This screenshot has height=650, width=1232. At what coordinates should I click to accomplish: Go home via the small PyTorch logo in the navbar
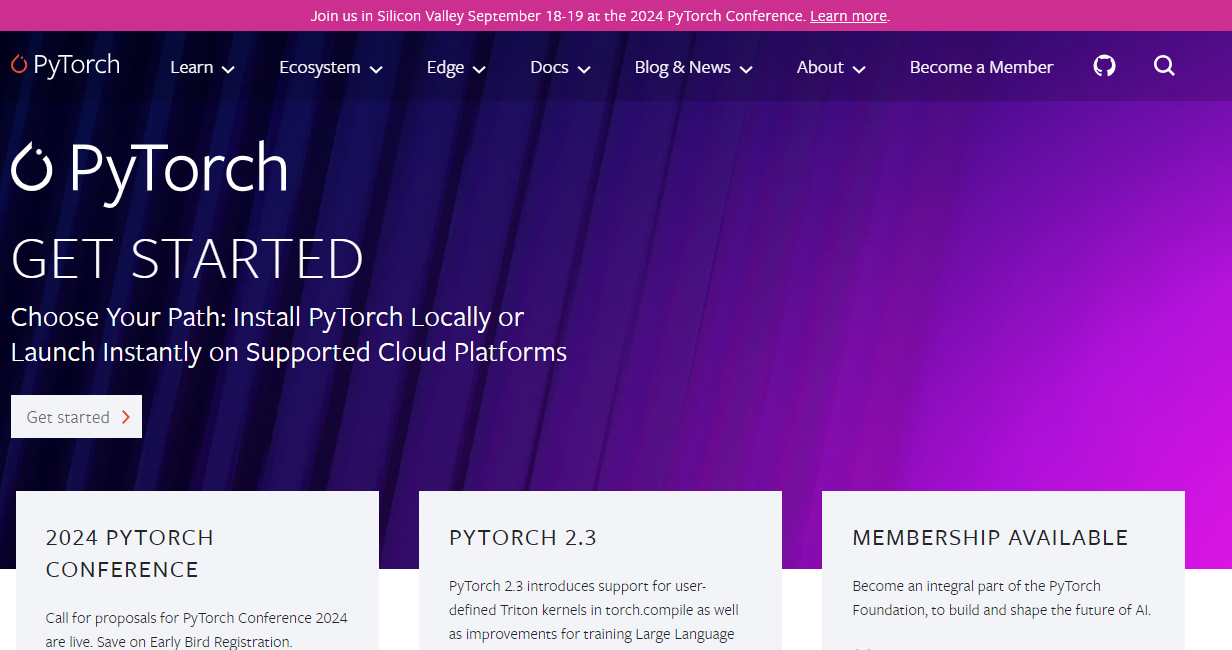(66, 66)
